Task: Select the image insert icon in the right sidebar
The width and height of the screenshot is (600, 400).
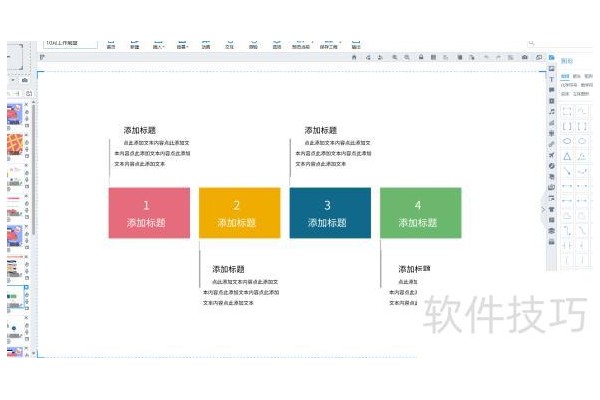Action: [x=551, y=69]
